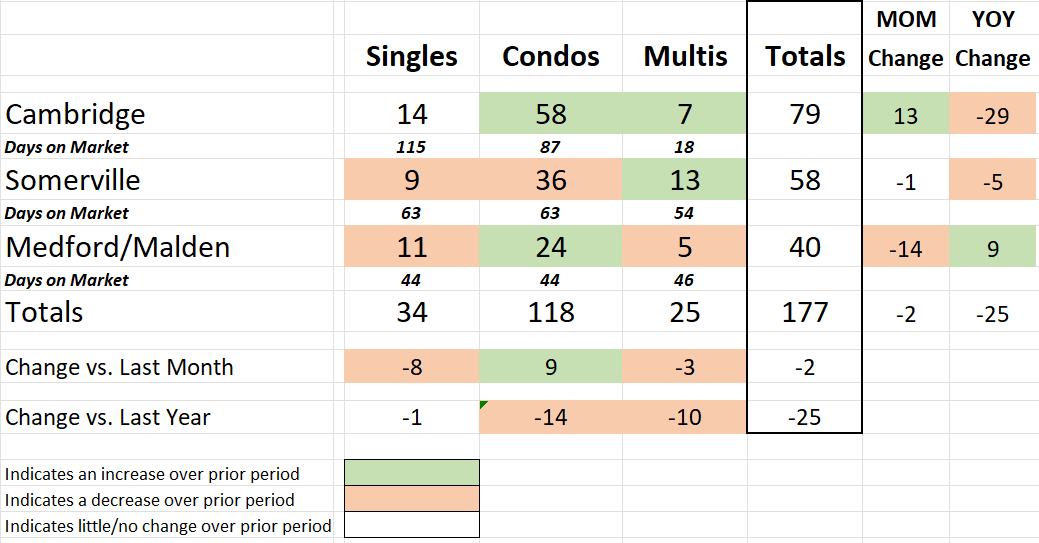The image size is (1039, 543).
Task: Click the Multis column header
Action: pyautogui.click(x=684, y=57)
